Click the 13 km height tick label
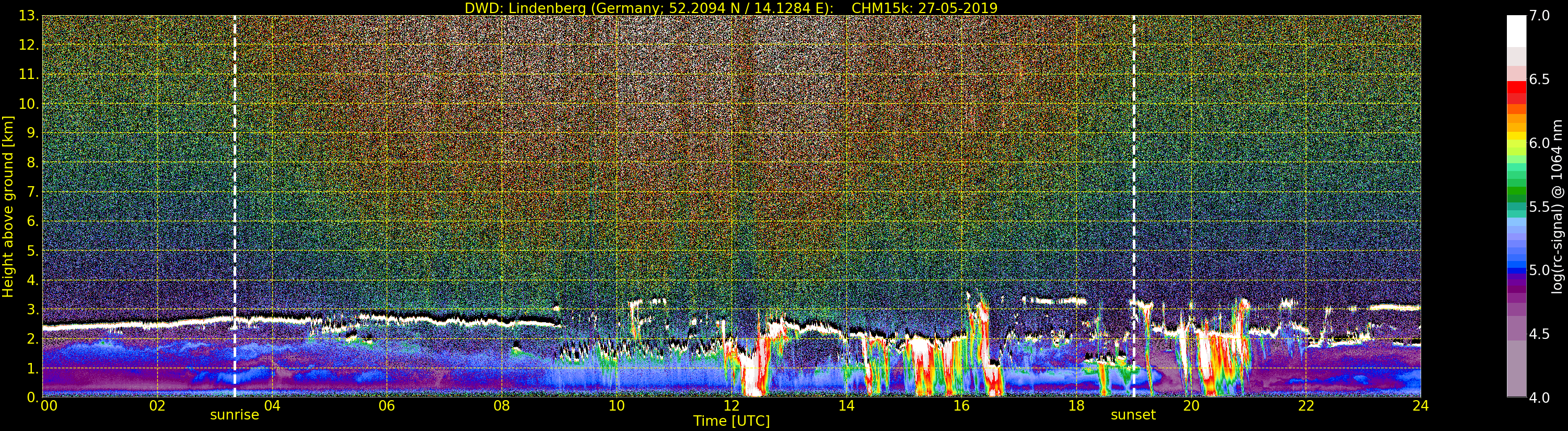 [29, 16]
